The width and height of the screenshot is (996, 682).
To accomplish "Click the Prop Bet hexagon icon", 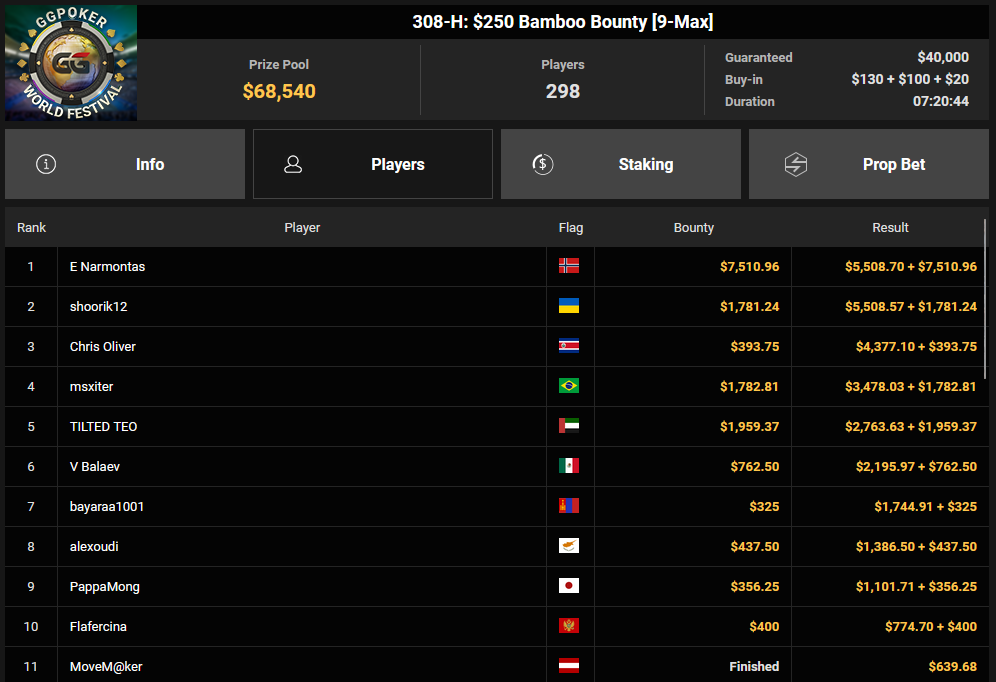I will pyautogui.click(x=795, y=164).
